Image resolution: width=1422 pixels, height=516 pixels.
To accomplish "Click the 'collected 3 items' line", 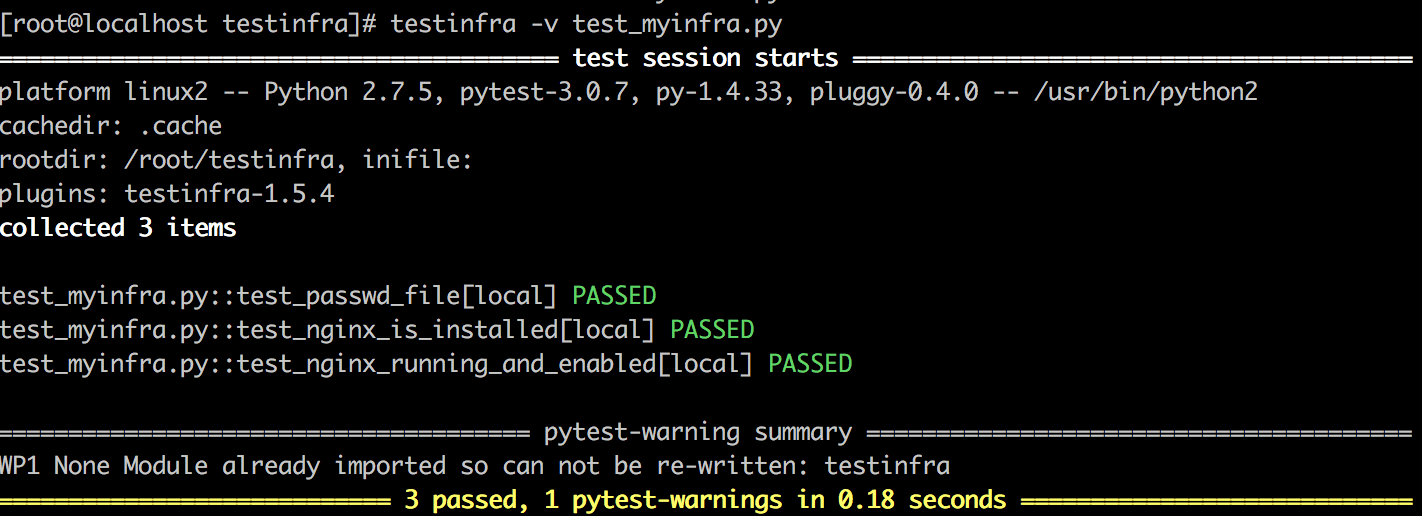I will (118, 228).
